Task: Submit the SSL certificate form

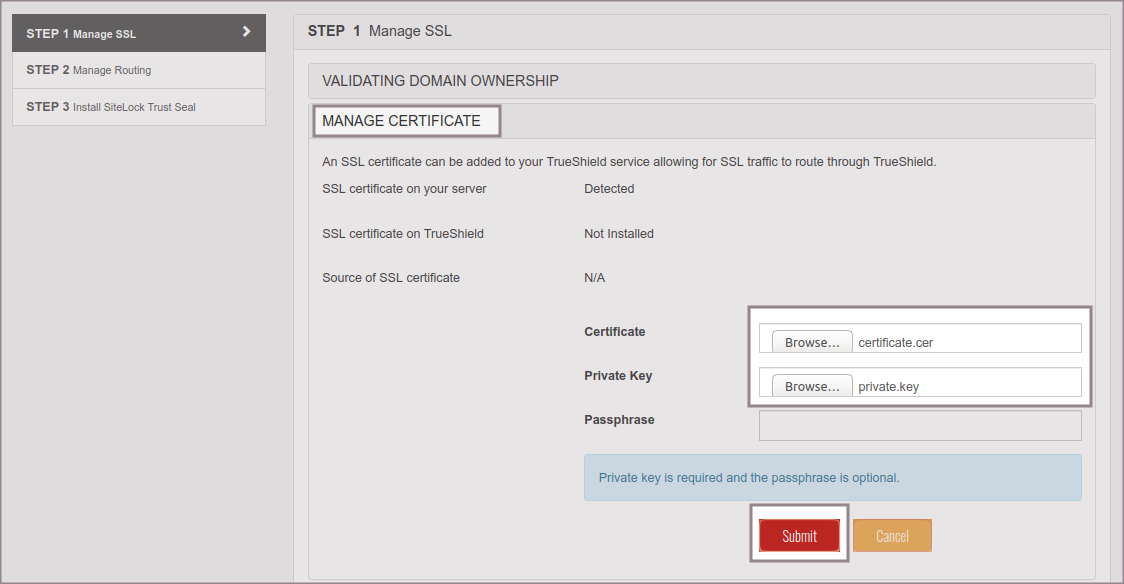Action: pos(799,536)
